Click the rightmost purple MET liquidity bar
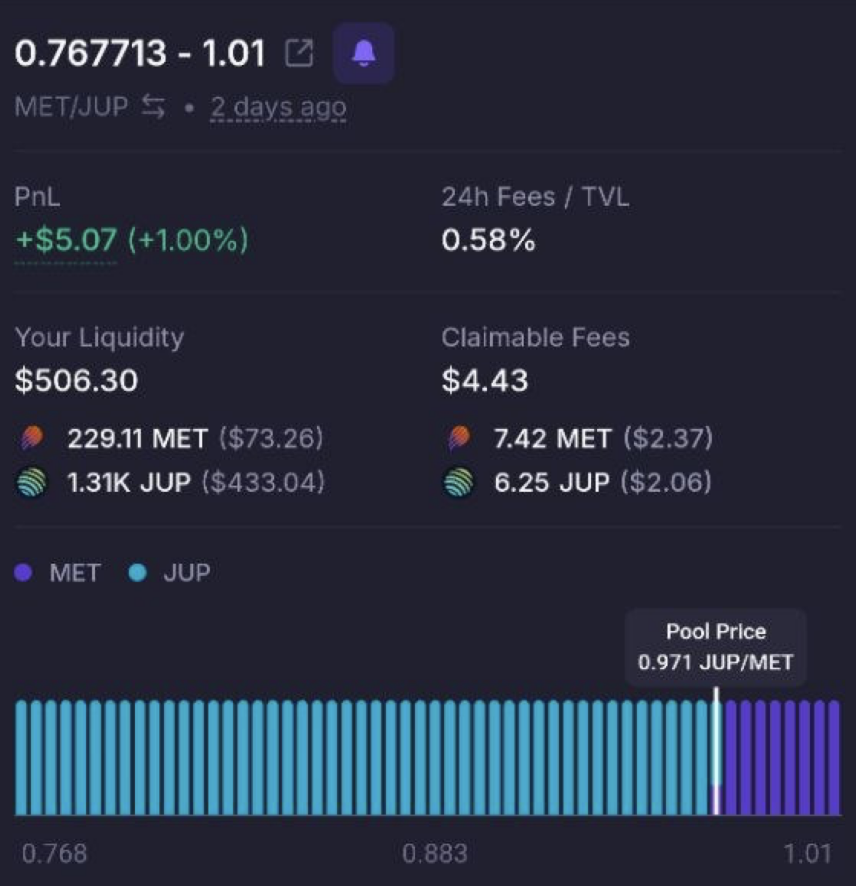Image resolution: width=856 pixels, height=886 pixels. click(x=834, y=757)
